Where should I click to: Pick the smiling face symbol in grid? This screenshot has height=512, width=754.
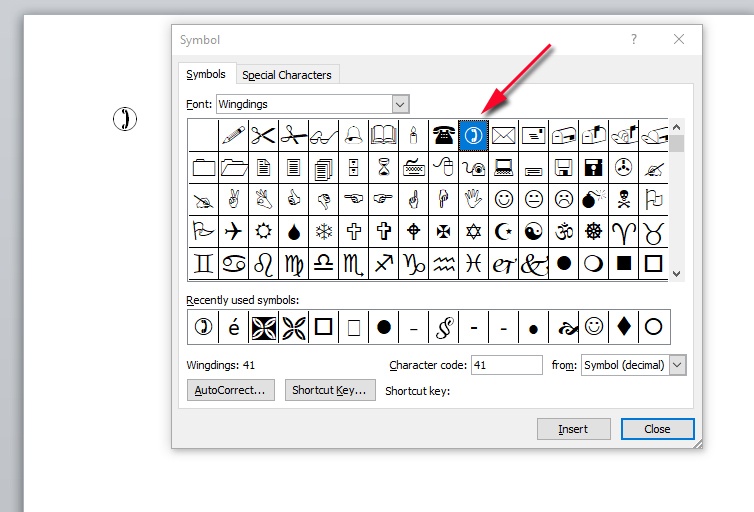point(503,200)
